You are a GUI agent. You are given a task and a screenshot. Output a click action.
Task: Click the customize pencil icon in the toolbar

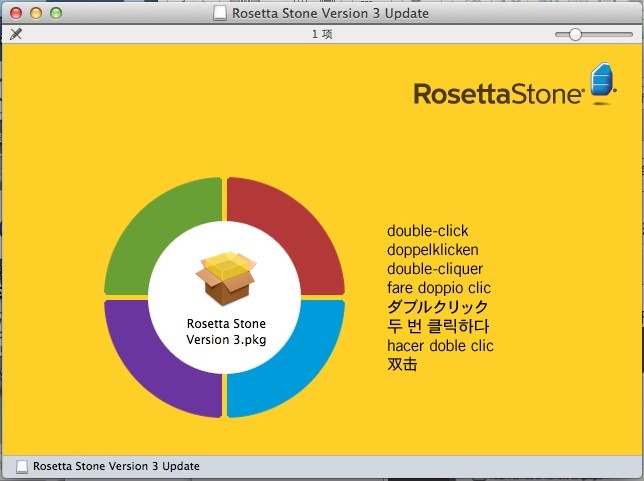pyautogui.click(x=16, y=34)
